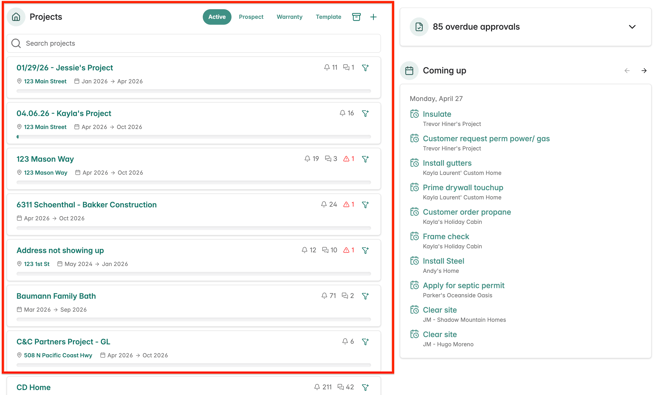Open filter icon on C&C Partners Project card

(365, 342)
